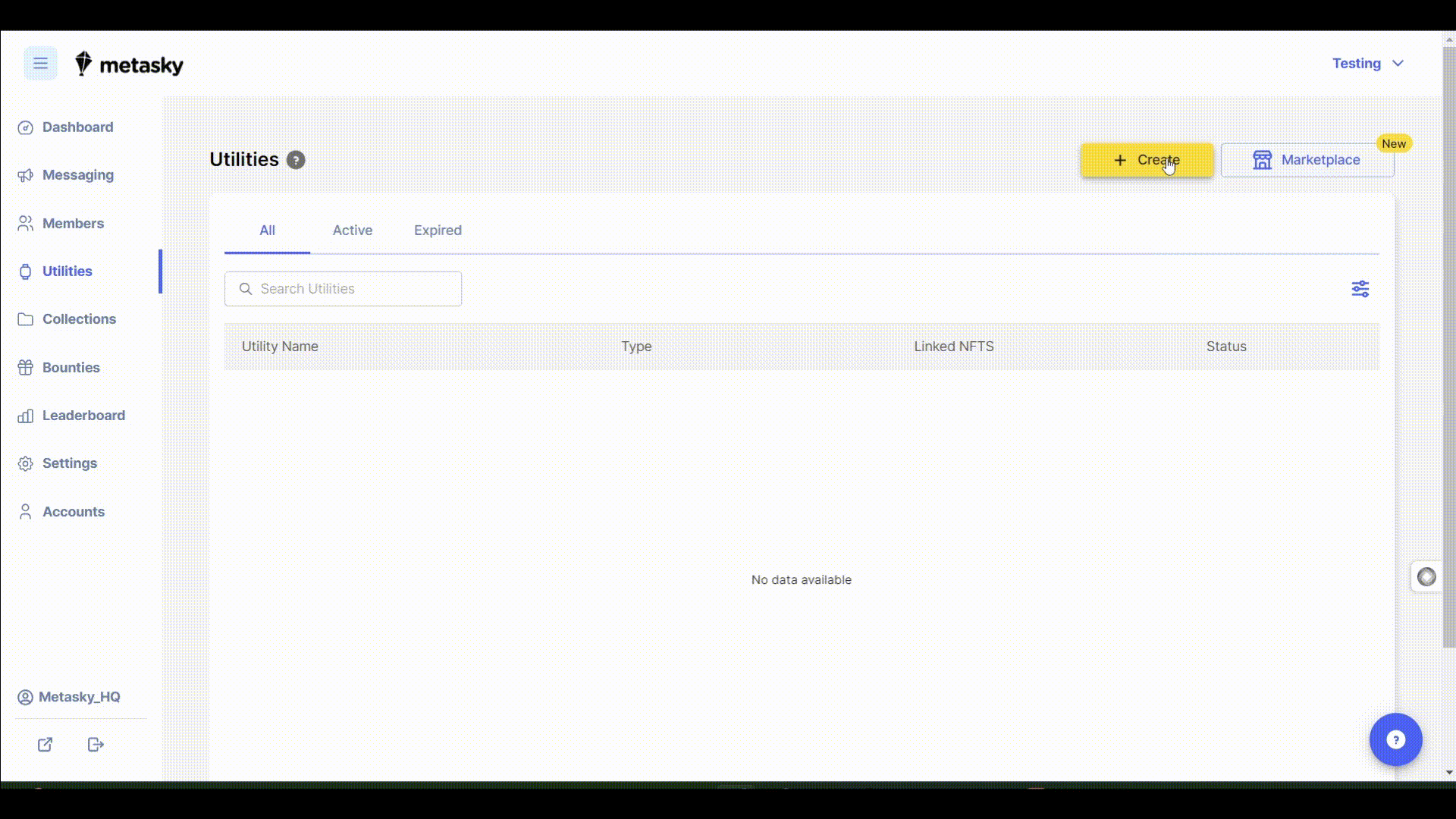The width and height of the screenshot is (1456, 819).
Task: Open Dashboard from sidebar
Action: click(x=77, y=127)
